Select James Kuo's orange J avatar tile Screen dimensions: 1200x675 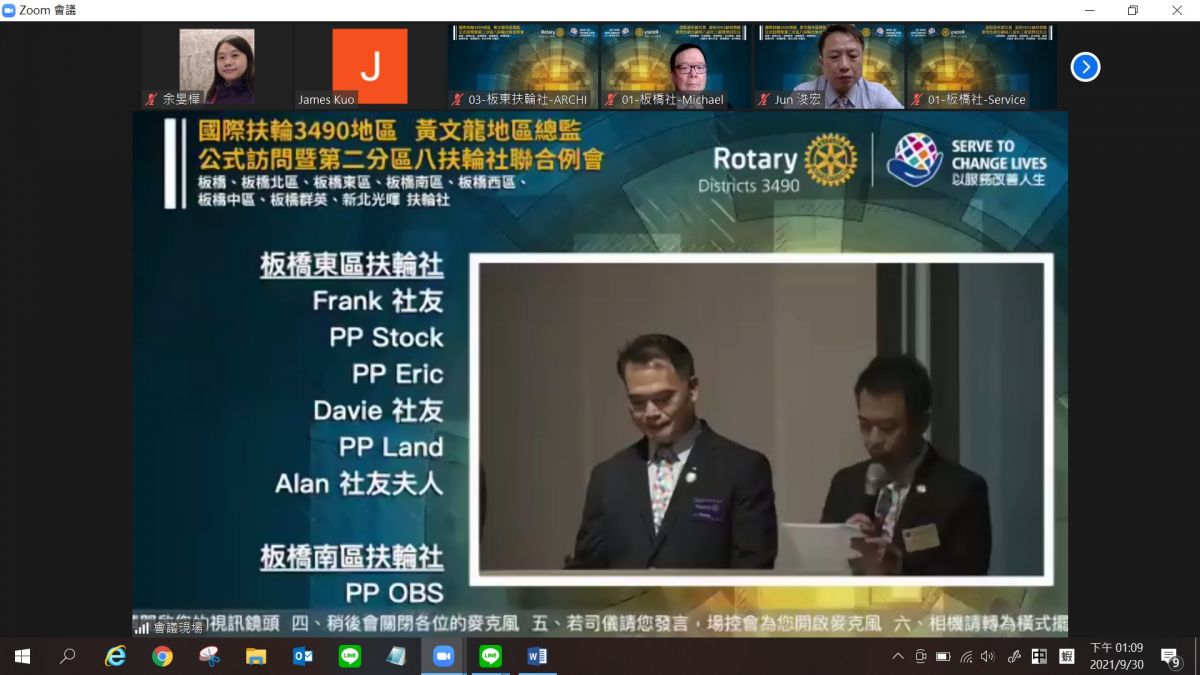369,66
